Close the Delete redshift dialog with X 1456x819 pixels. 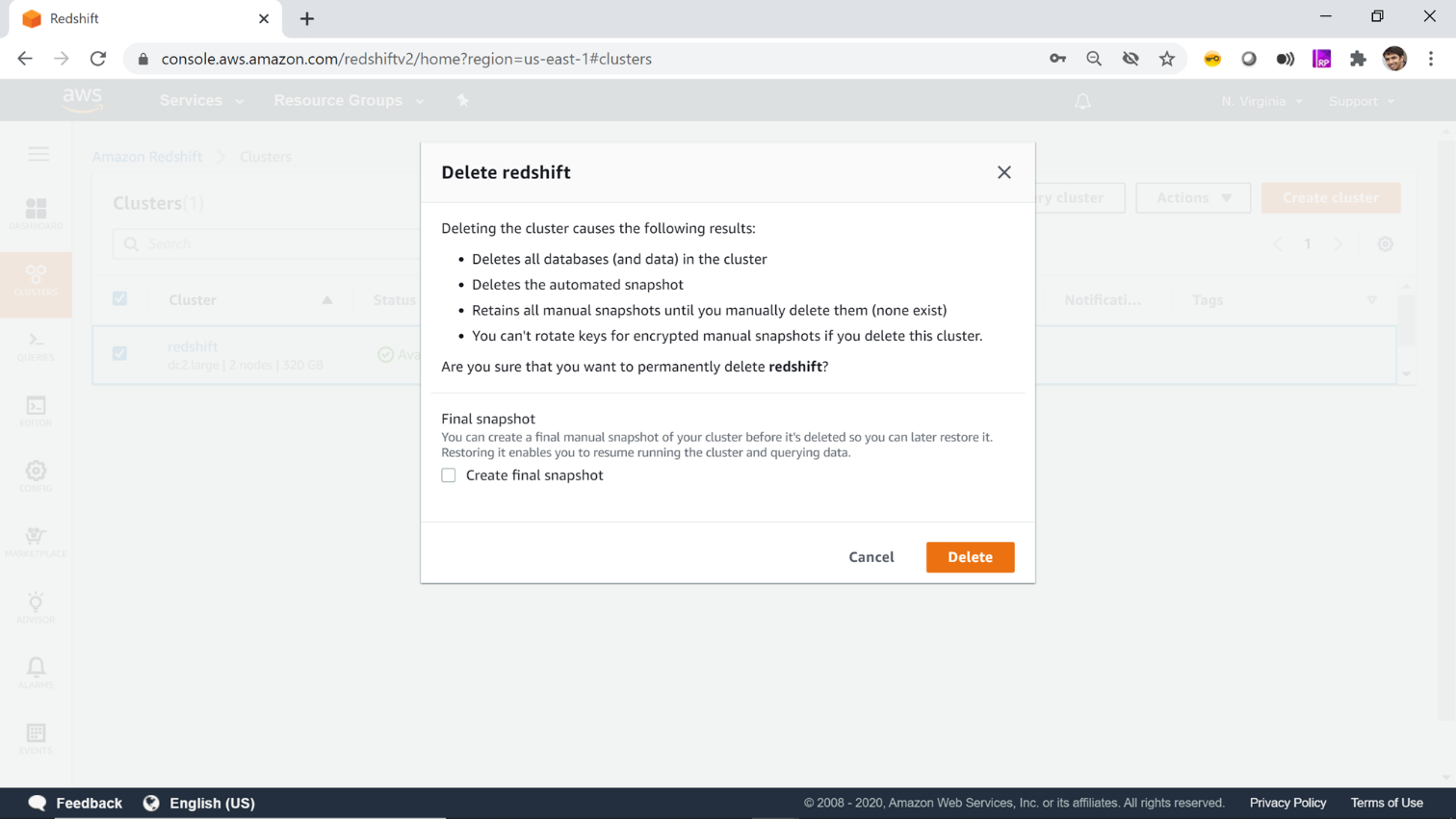coord(1003,172)
